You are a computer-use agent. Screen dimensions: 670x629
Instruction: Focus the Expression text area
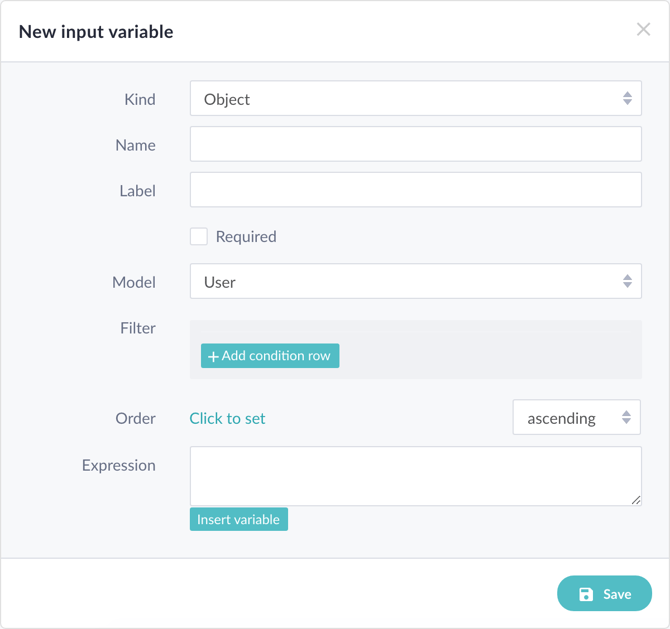click(415, 476)
